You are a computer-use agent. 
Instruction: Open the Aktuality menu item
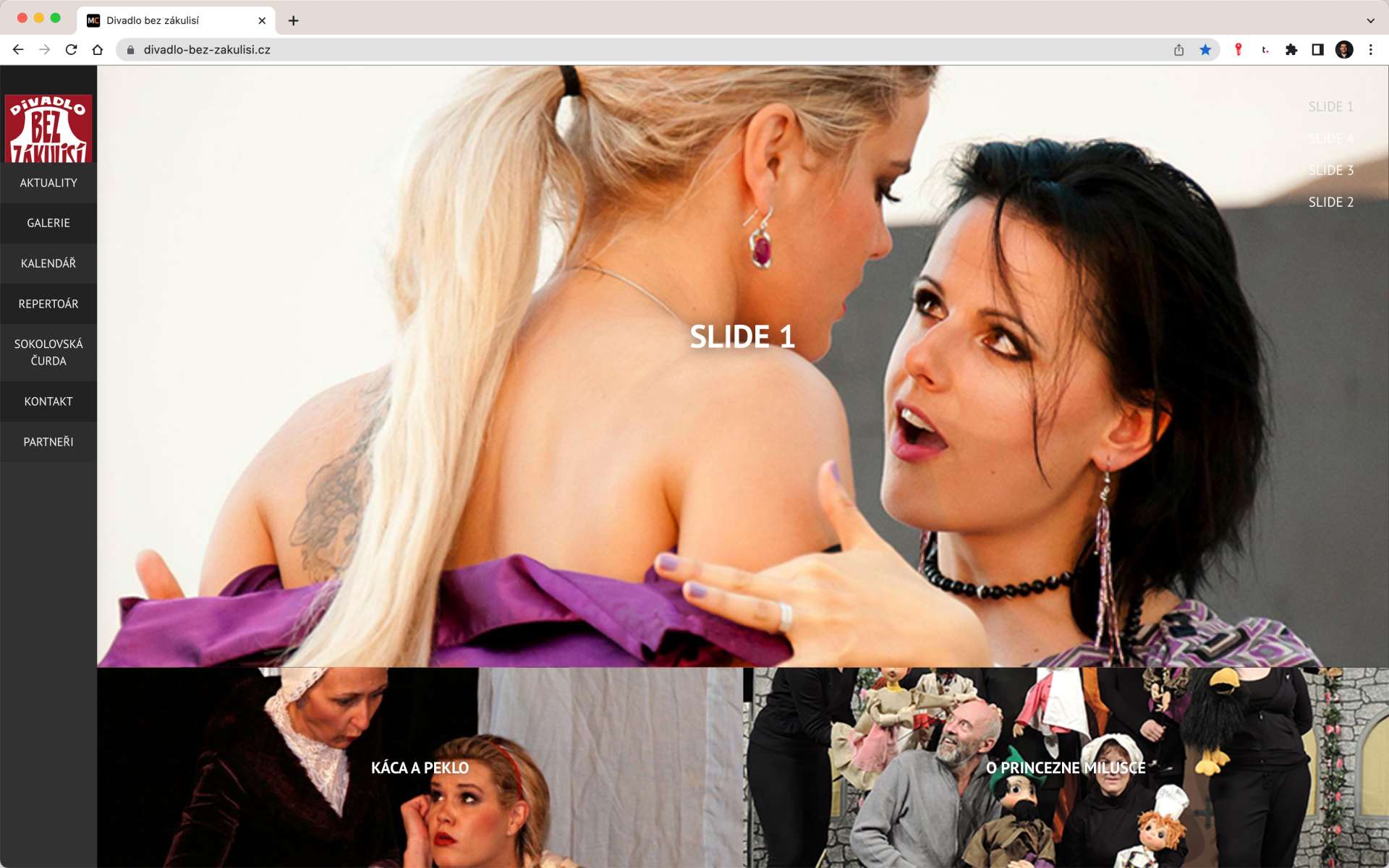(x=48, y=183)
